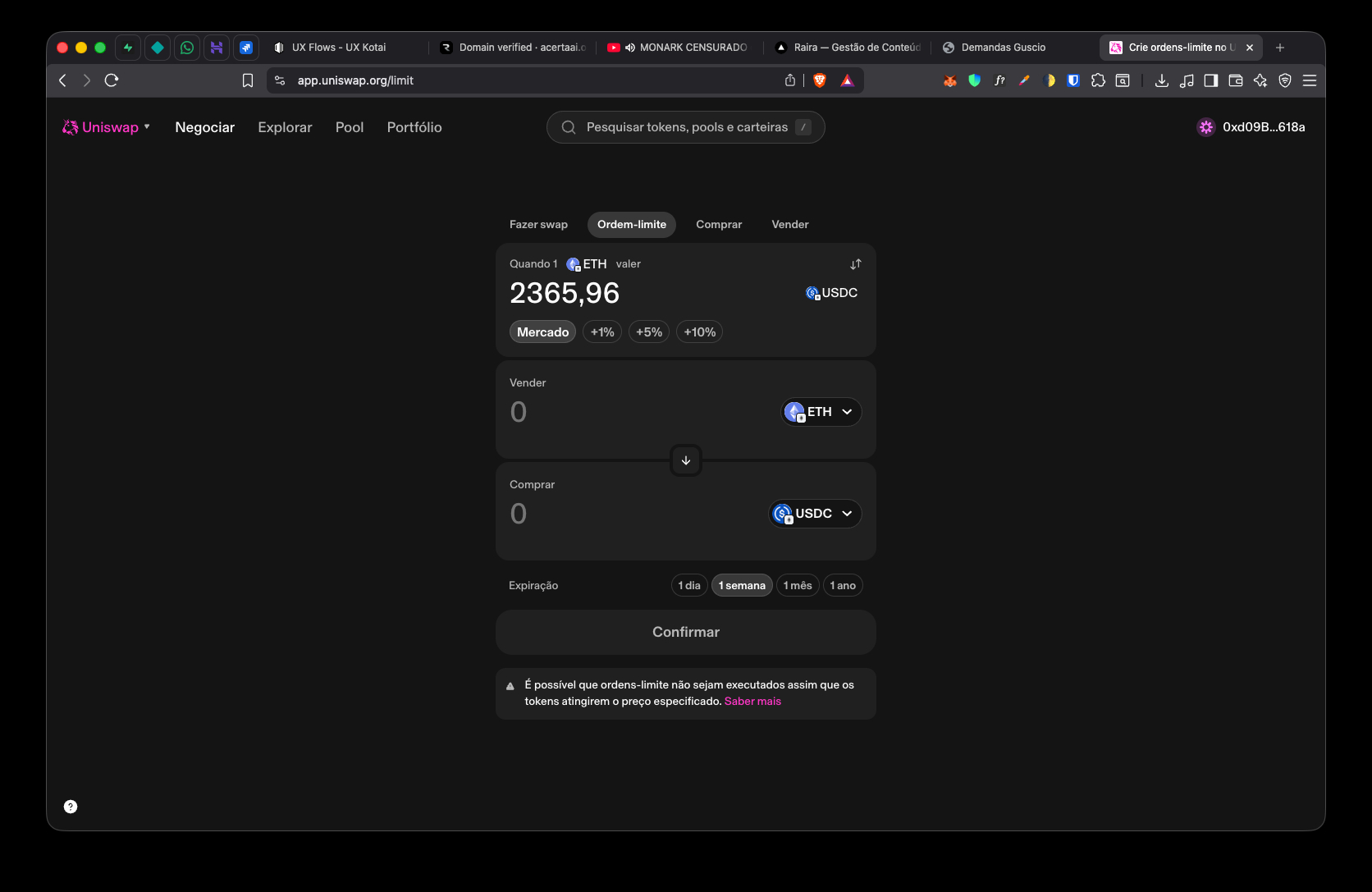Click the Brave VPN shield icon
Image resolution: width=1372 pixels, height=892 pixels.
[1285, 80]
